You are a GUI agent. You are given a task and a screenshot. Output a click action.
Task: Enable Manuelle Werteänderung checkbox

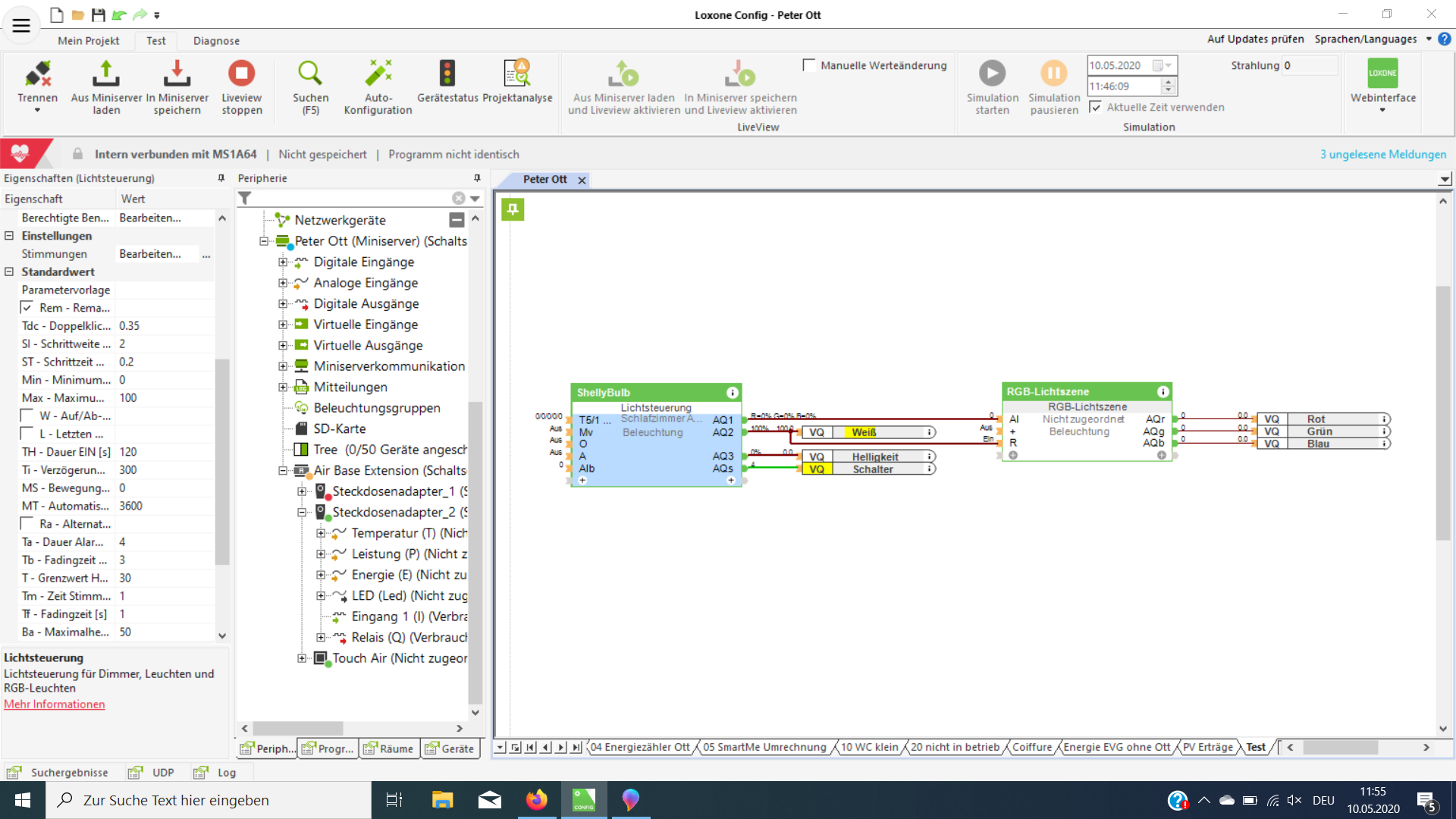(x=809, y=65)
